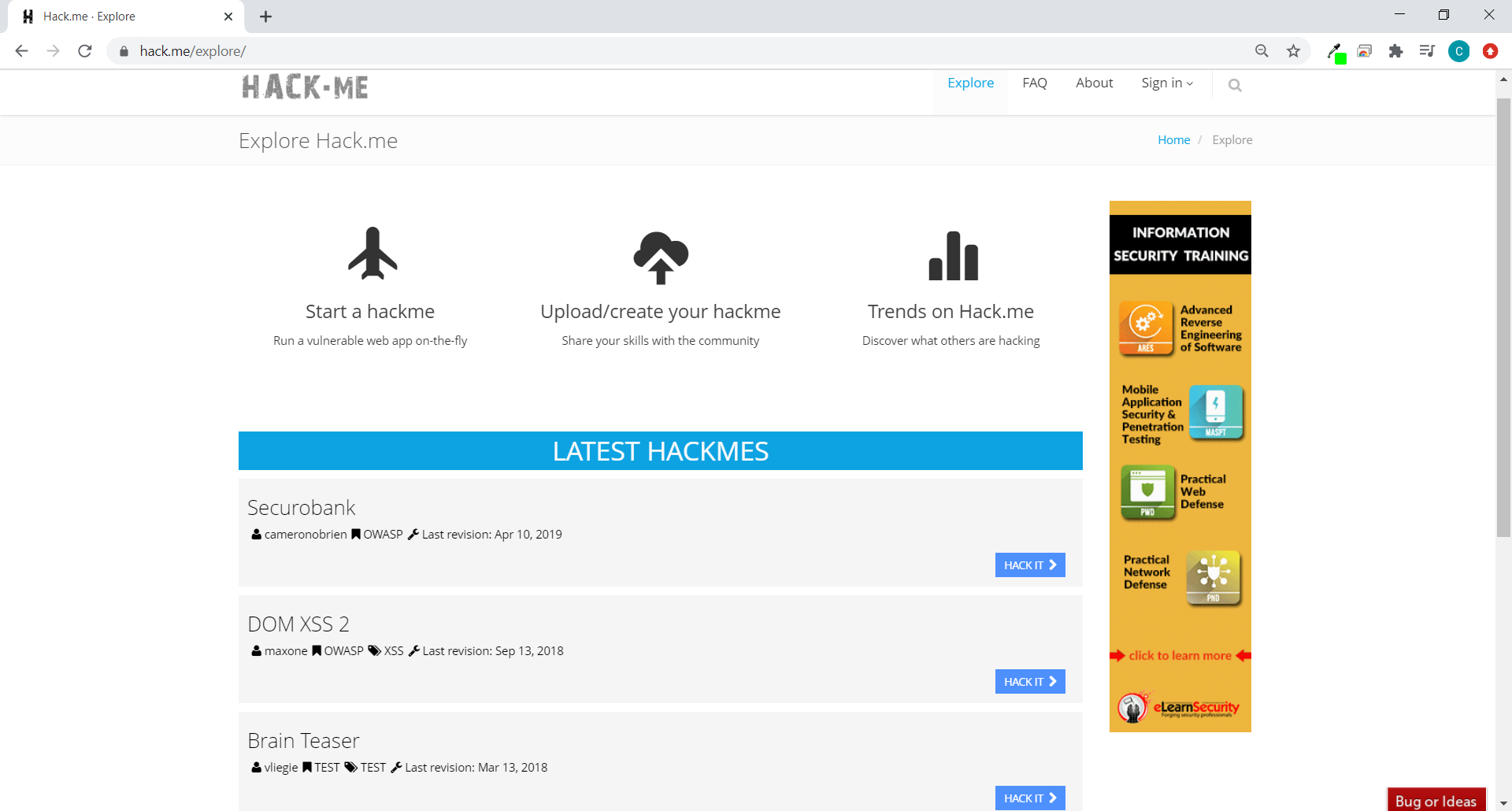
Task: Click inside the browser address bar
Action: [472, 50]
